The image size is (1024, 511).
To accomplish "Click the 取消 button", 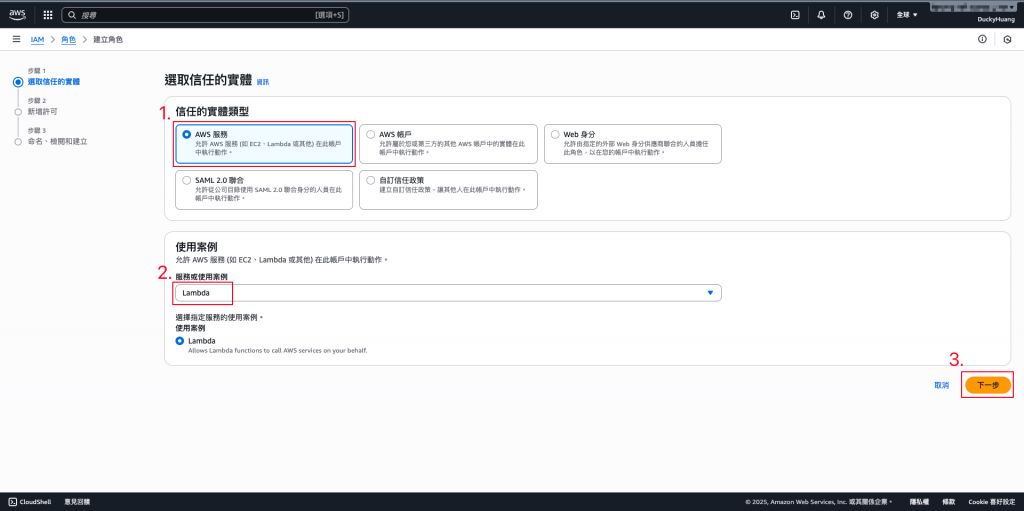I will click(942, 386).
